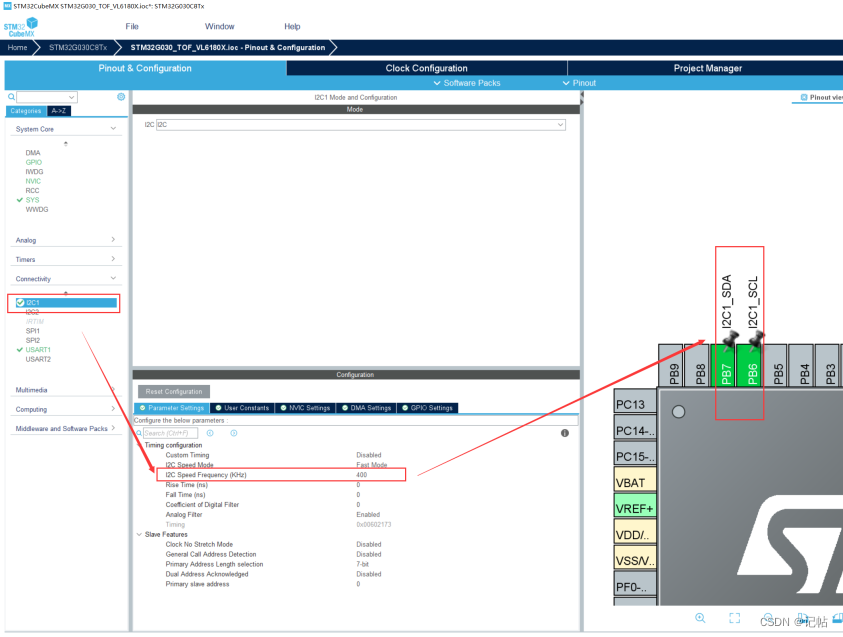The image size is (843, 637).
Task: Open the NVIC Settings tab
Action: [x=306, y=408]
